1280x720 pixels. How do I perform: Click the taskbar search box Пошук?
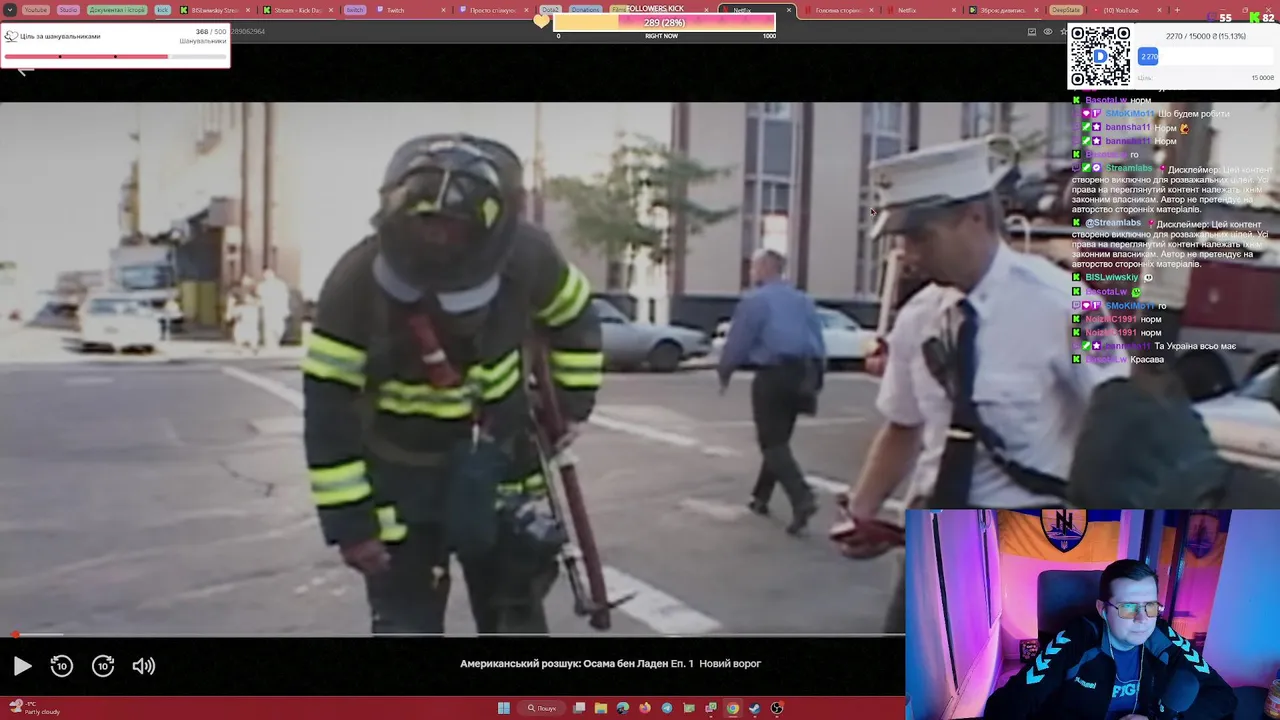[x=541, y=708]
